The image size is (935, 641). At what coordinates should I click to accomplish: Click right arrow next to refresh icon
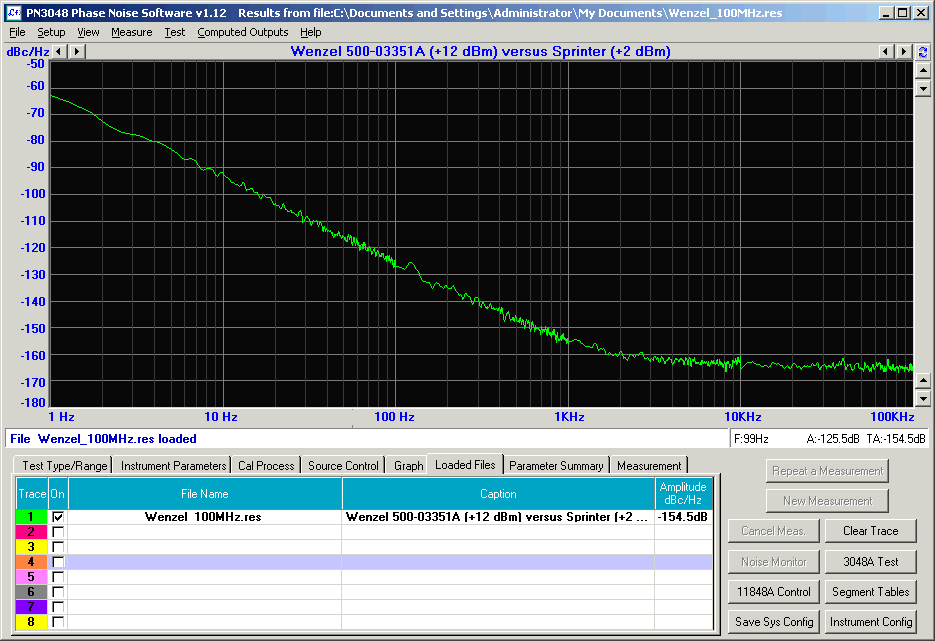click(904, 52)
